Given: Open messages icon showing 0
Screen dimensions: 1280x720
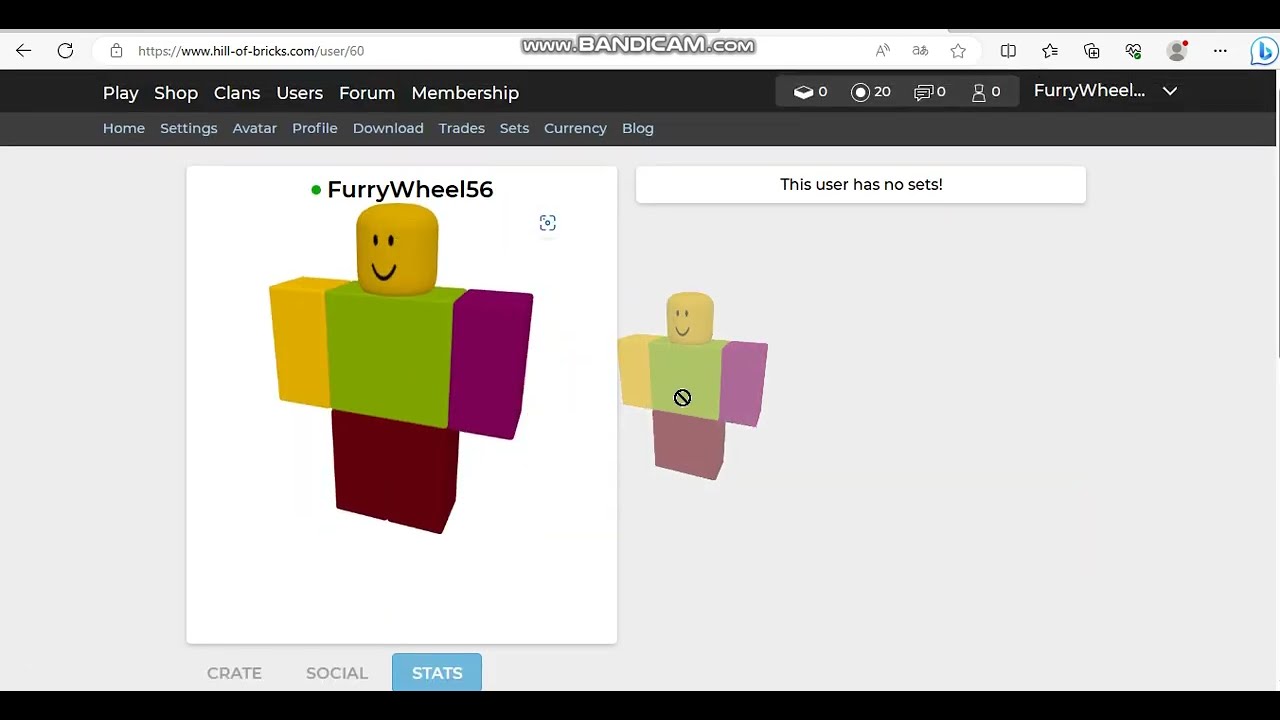Looking at the screenshot, I should pyautogui.click(x=930, y=91).
